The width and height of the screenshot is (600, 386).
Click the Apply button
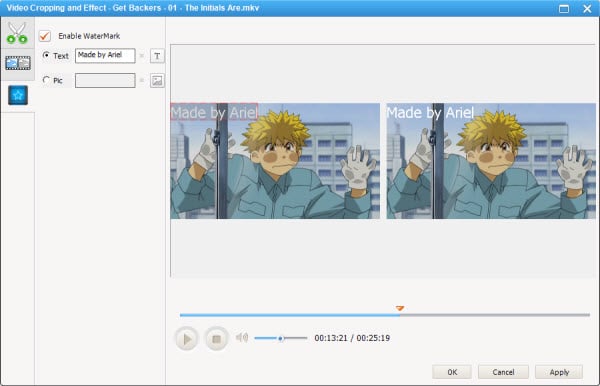point(559,372)
